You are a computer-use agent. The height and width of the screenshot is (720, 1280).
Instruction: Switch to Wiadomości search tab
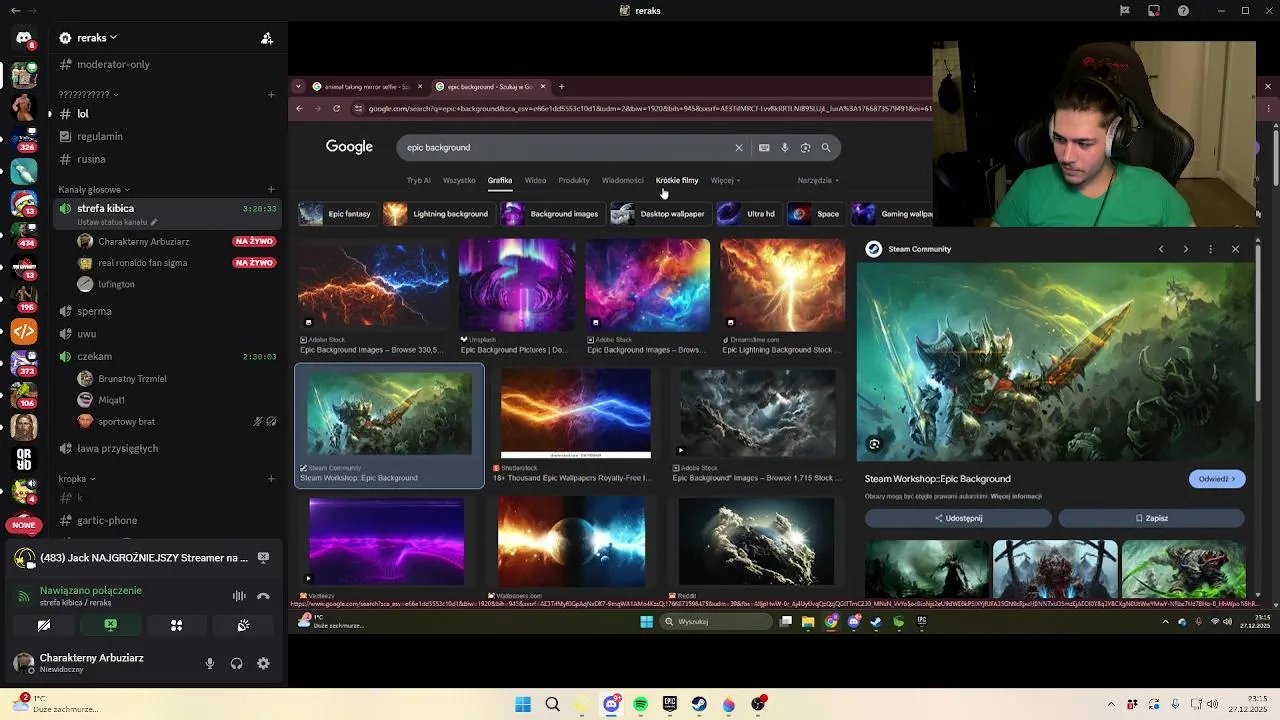[x=623, y=180]
